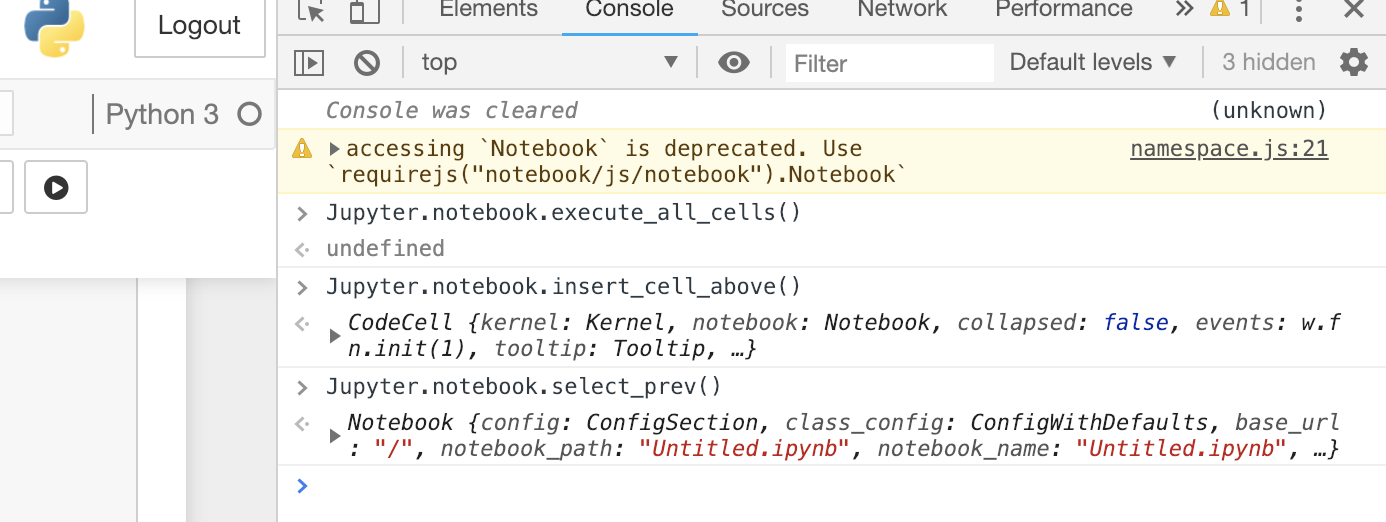Image resolution: width=1386 pixels, height=522 pixels.
Task: Click the select_prev() command text
Action: point(523,386)
